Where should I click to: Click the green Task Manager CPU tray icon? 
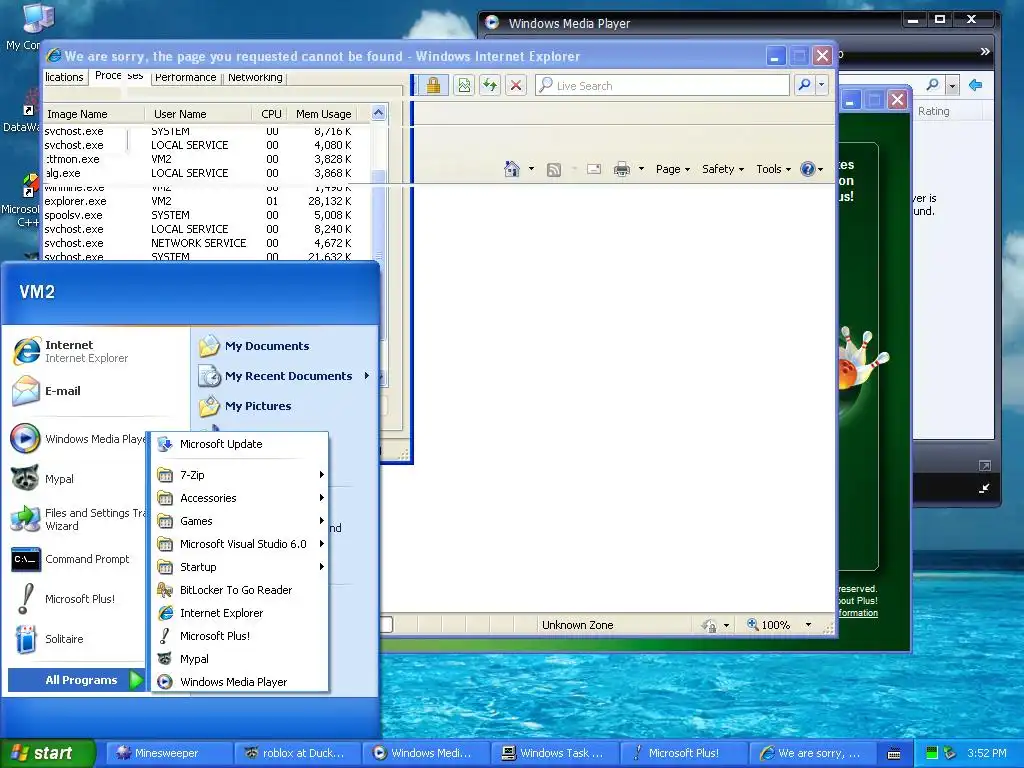tap(932, 753)
